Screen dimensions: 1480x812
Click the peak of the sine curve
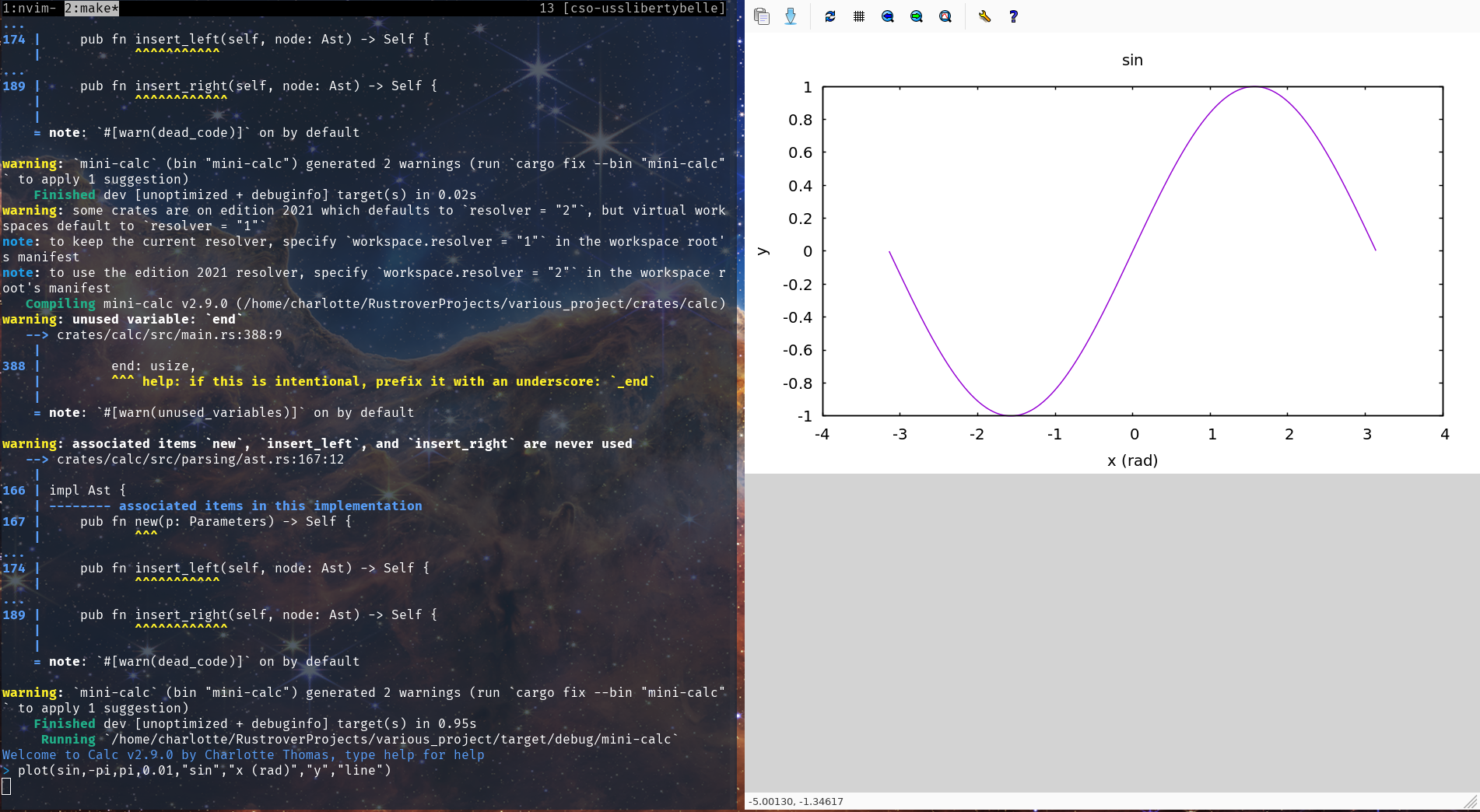point(1254,87)
